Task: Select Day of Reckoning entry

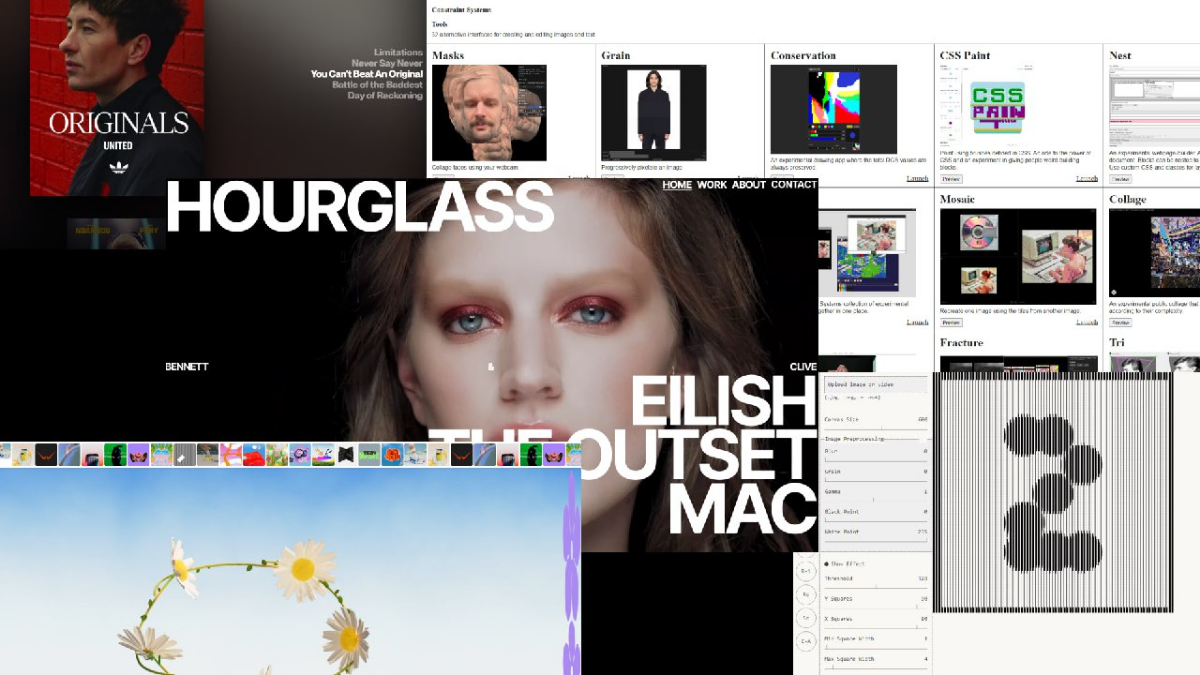Action: (x=385, y=96)
